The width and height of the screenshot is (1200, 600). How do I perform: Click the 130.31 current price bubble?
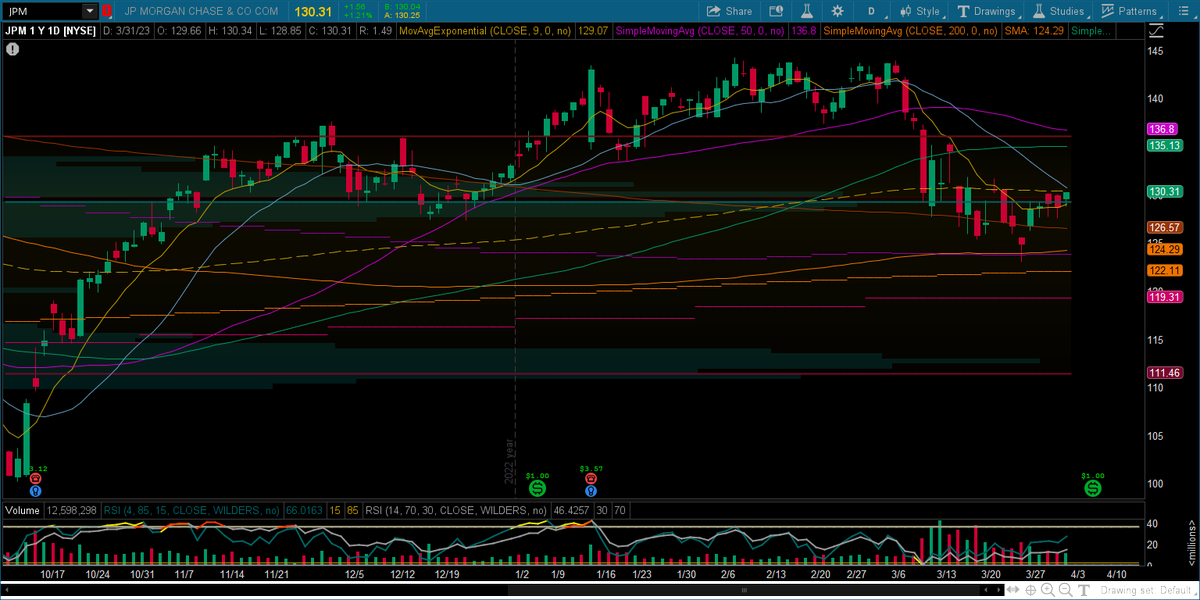click(x=1166, y=192)
